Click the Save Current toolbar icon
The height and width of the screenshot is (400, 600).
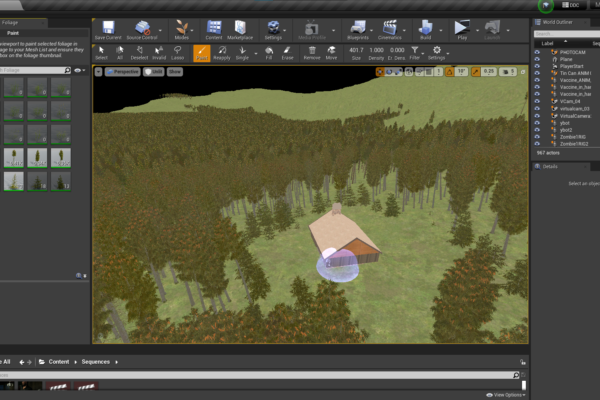[108, 30]
